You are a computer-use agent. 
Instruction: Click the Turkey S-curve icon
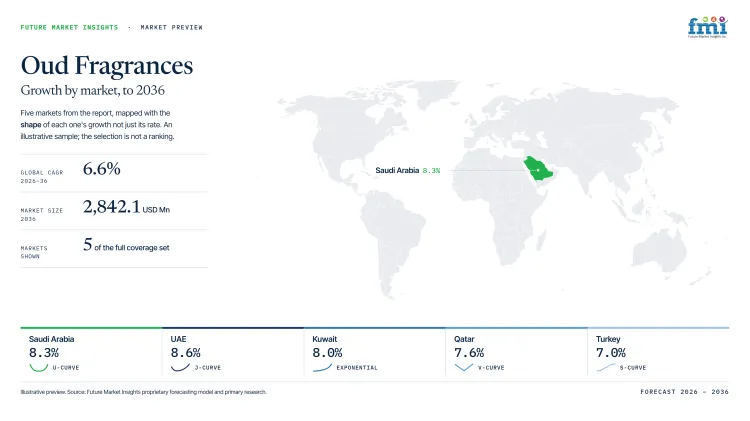(x=606, y=367)
